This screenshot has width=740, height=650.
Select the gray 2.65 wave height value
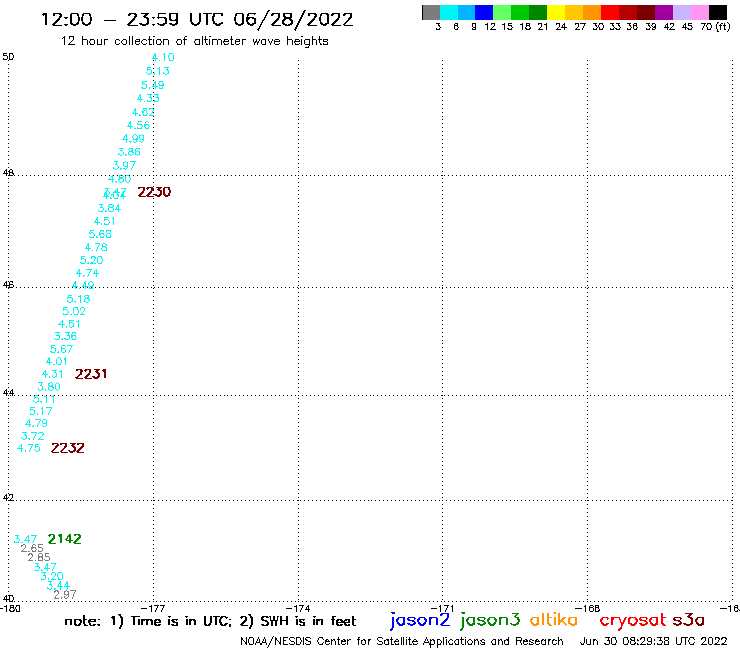pyautogui.click(x=32, y=549)
